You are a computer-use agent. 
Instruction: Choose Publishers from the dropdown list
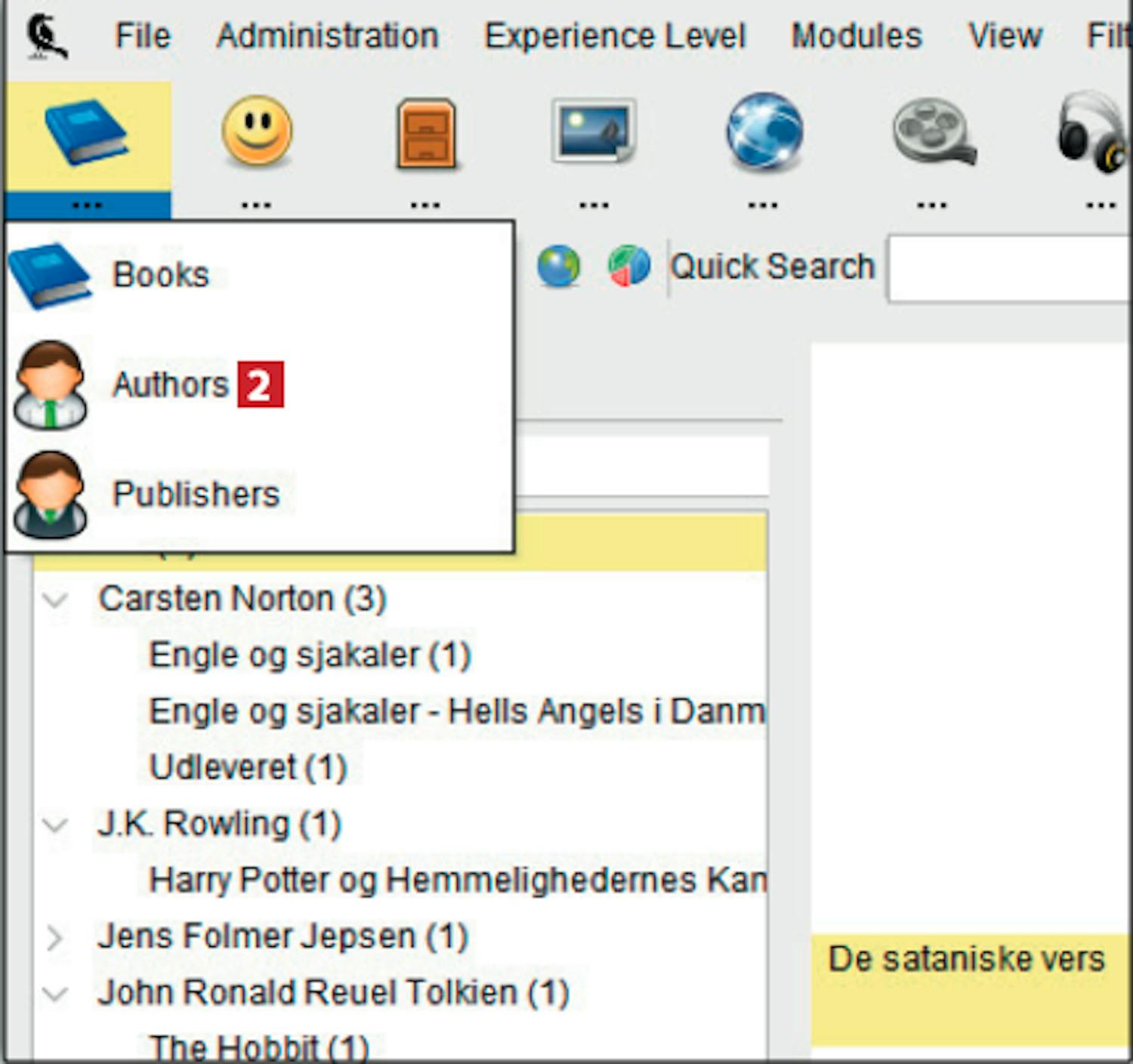[x=259, y=494]
